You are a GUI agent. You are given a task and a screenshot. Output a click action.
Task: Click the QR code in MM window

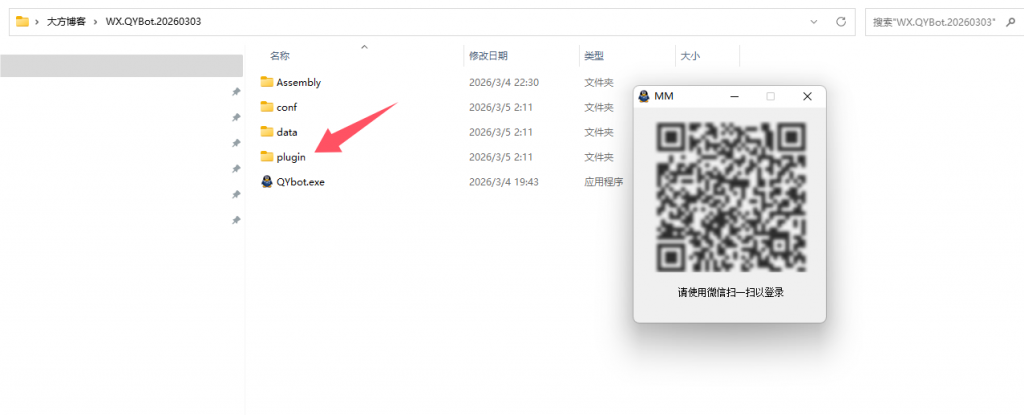pyautogui.click(x=729, y=195)
